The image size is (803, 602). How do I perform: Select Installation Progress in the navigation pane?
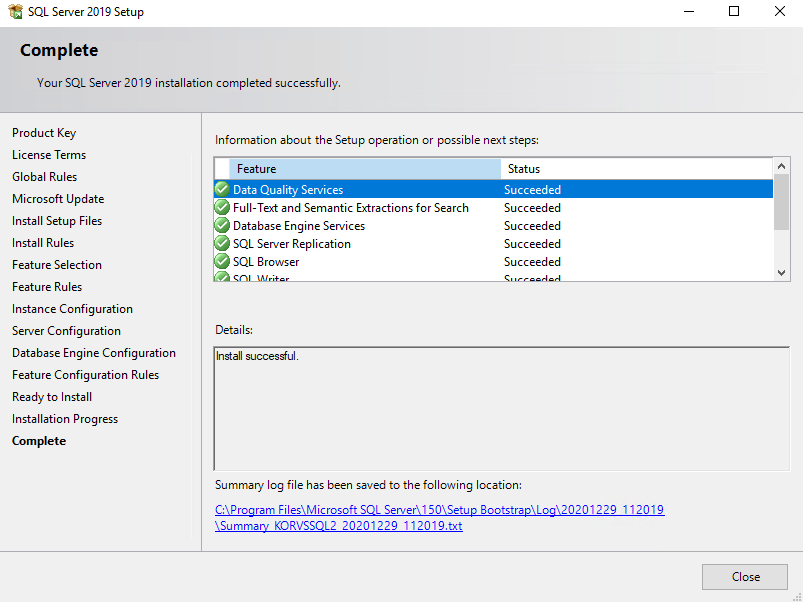tap(64, 418)
